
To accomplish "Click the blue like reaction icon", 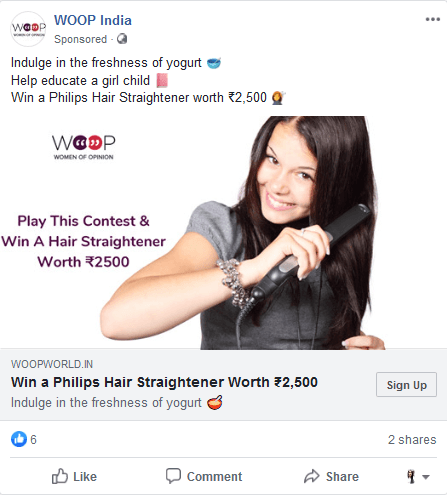I will [19, 439].
